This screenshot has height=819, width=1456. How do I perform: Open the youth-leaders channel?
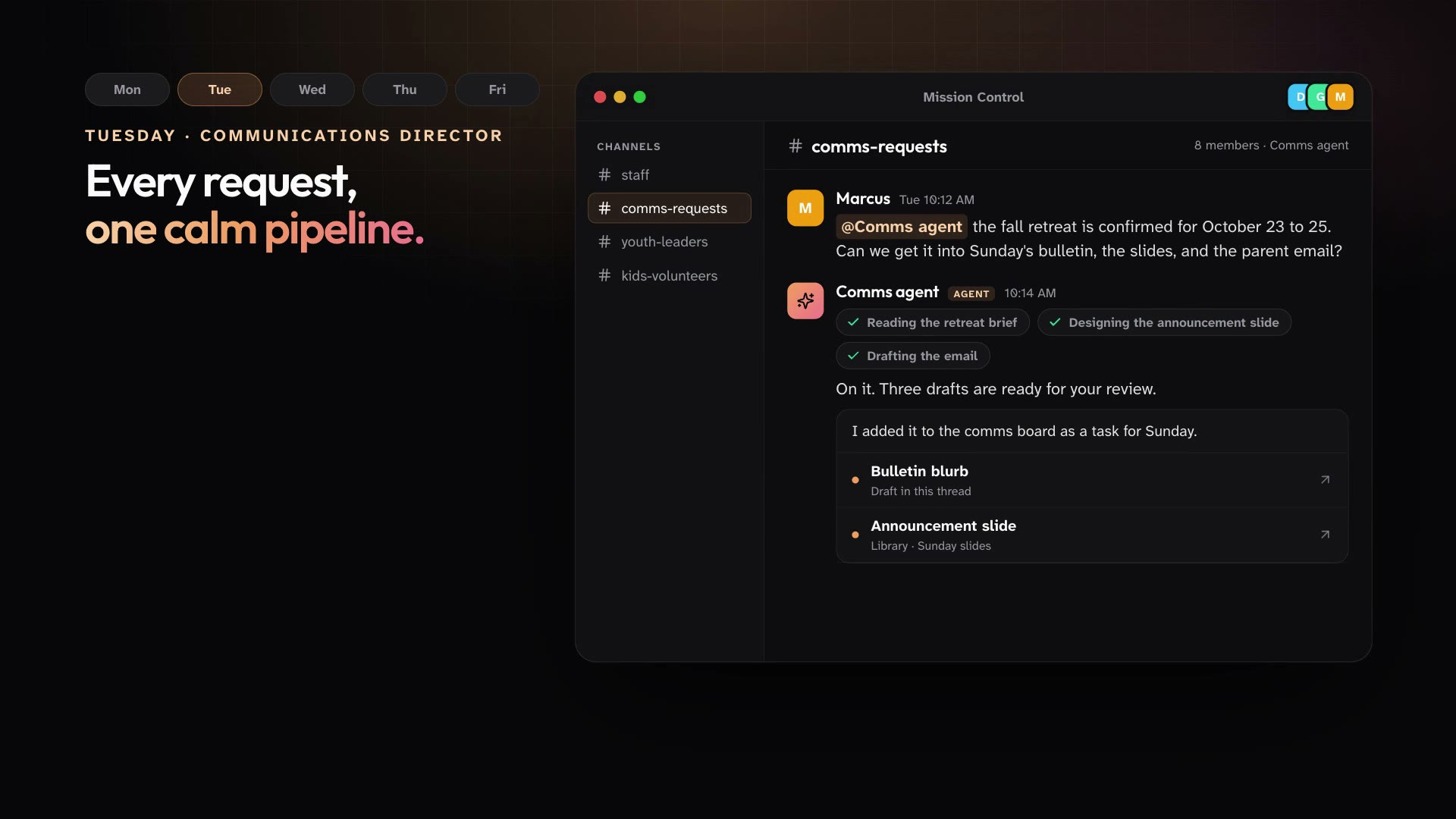[x=670, y=242]
